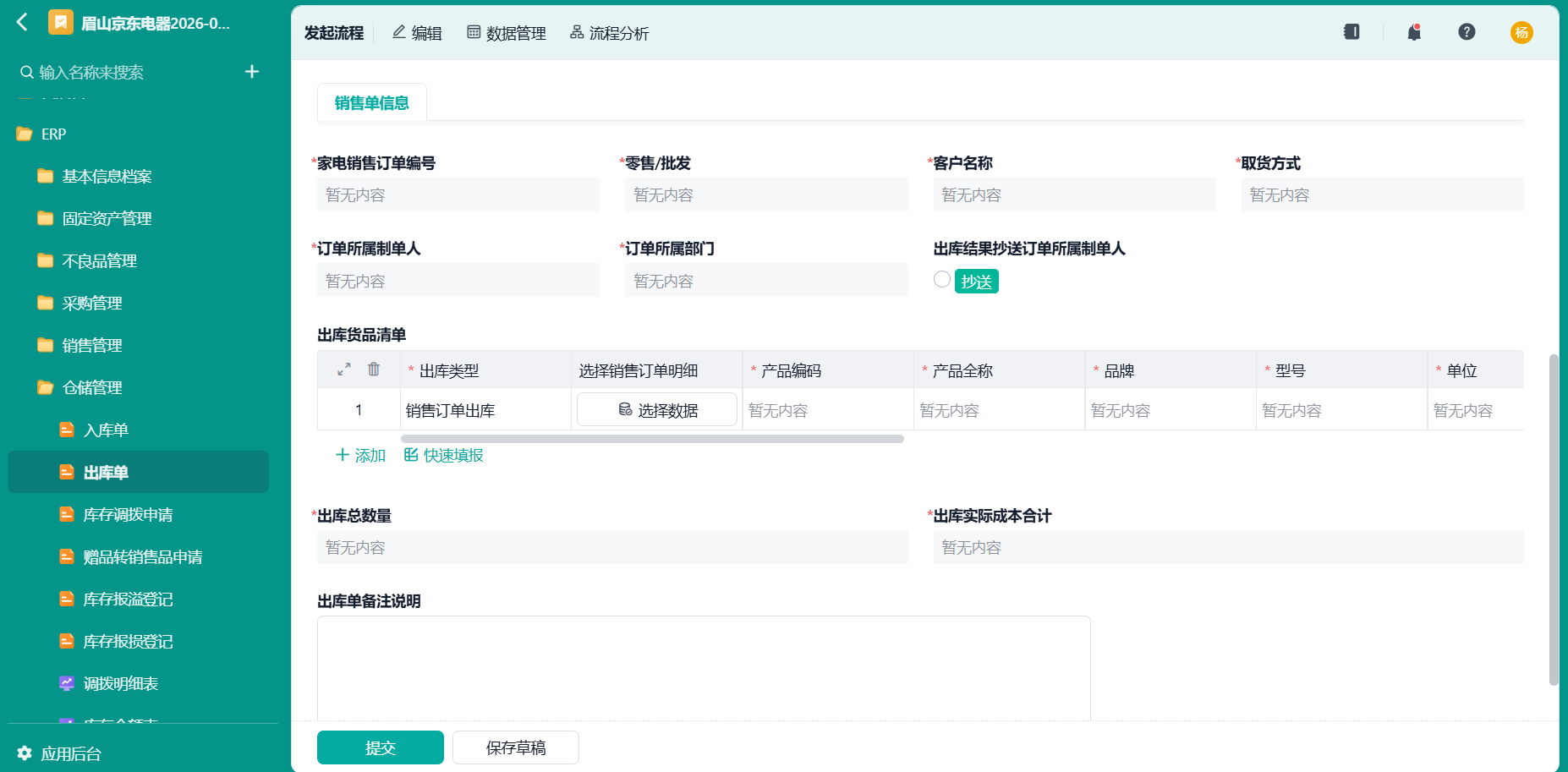Image resolution: width=1568 pixels, height=772 pixels.
Task: Click the 库存报损登记 form icon
Action: [67, 641]
